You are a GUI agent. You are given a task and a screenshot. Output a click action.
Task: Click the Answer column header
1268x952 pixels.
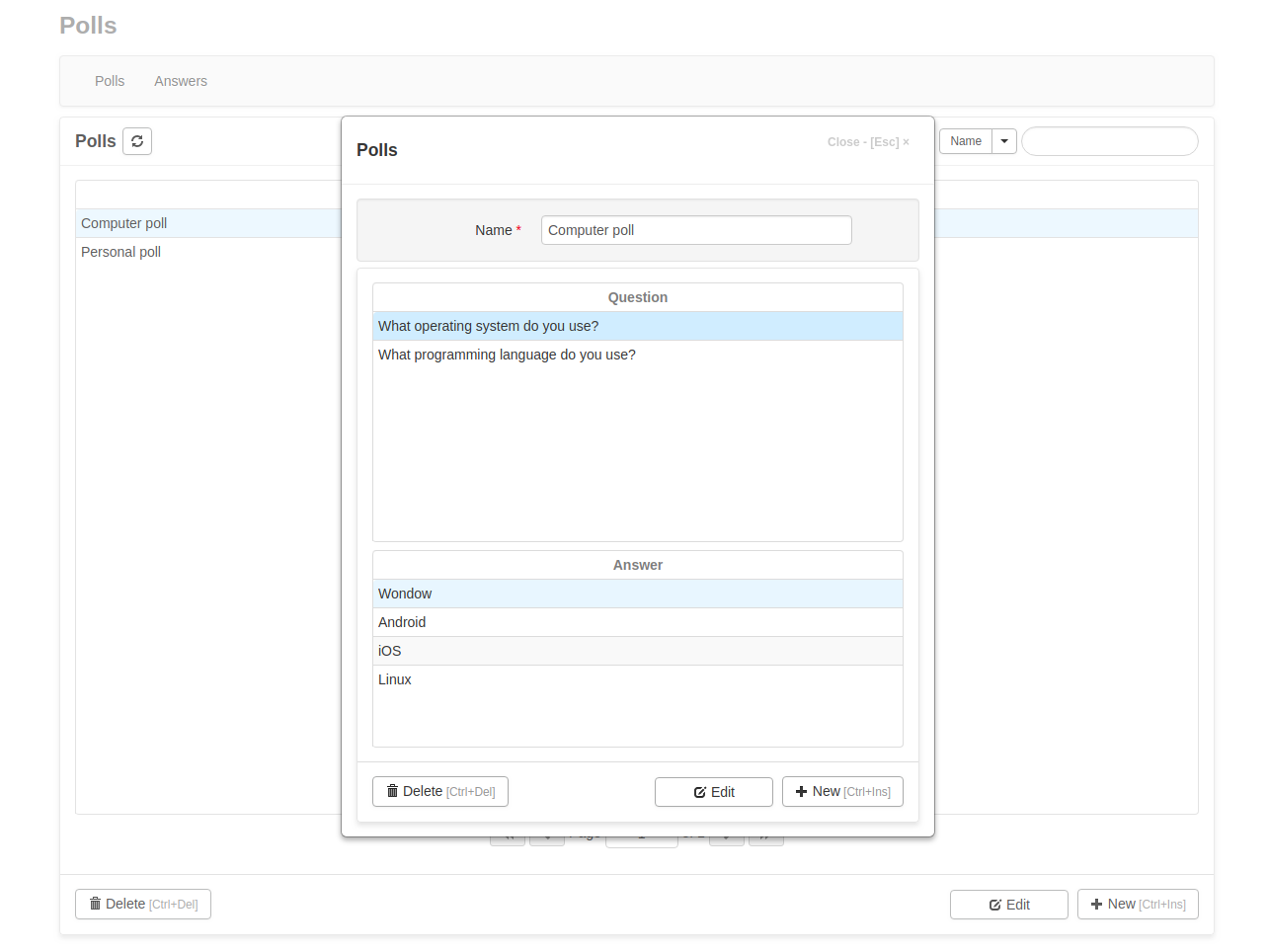coord(638,565)
